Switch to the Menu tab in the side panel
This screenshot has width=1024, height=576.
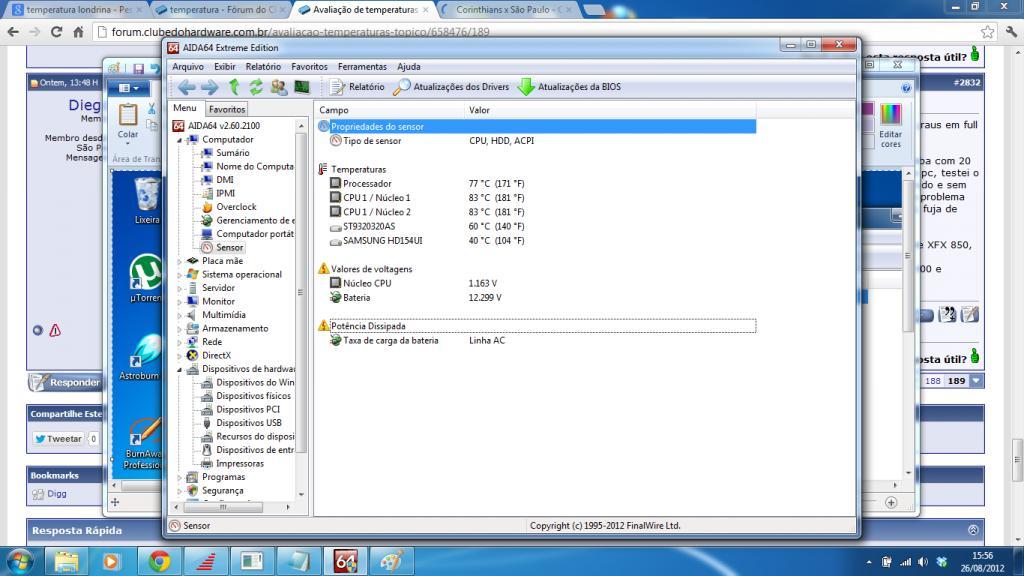pyautogui.click(x=185, y=108)
